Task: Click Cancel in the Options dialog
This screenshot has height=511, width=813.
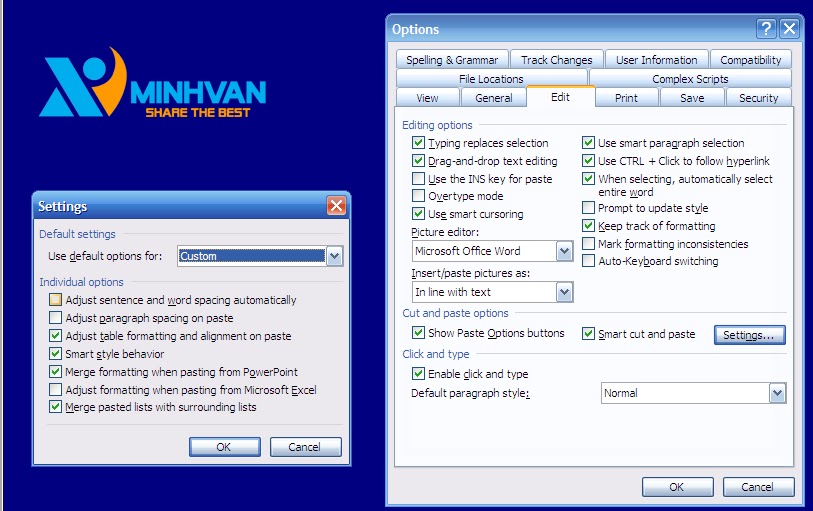Action: tap(758, 487)
